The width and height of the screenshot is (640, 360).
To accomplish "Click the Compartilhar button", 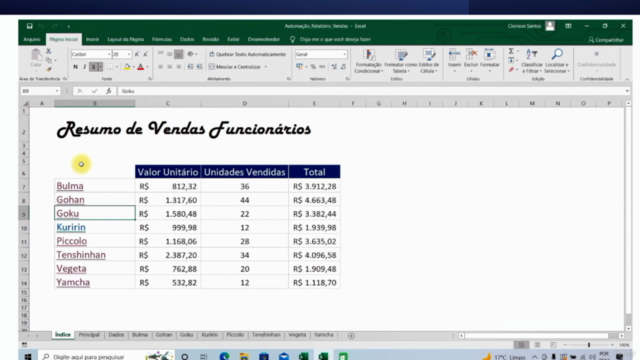I will click(606, 40).
